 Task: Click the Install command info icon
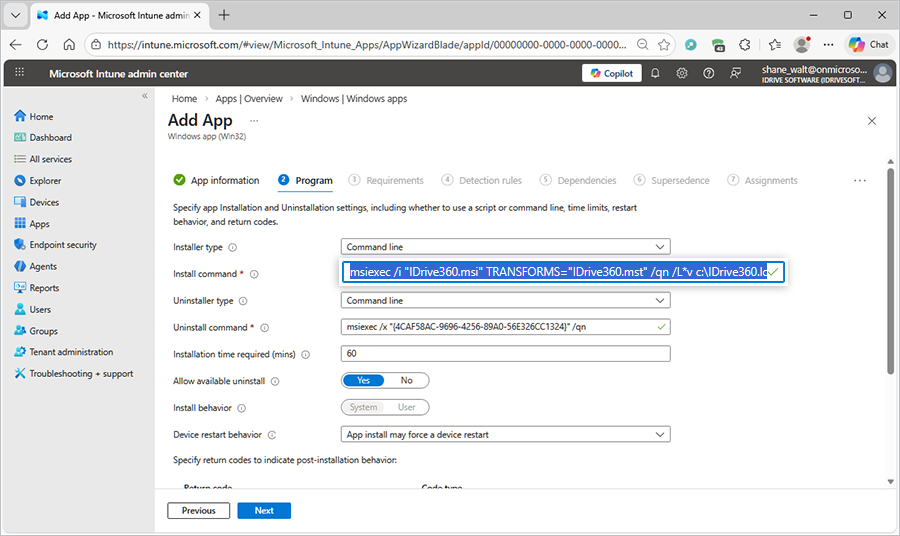[254, 274]
